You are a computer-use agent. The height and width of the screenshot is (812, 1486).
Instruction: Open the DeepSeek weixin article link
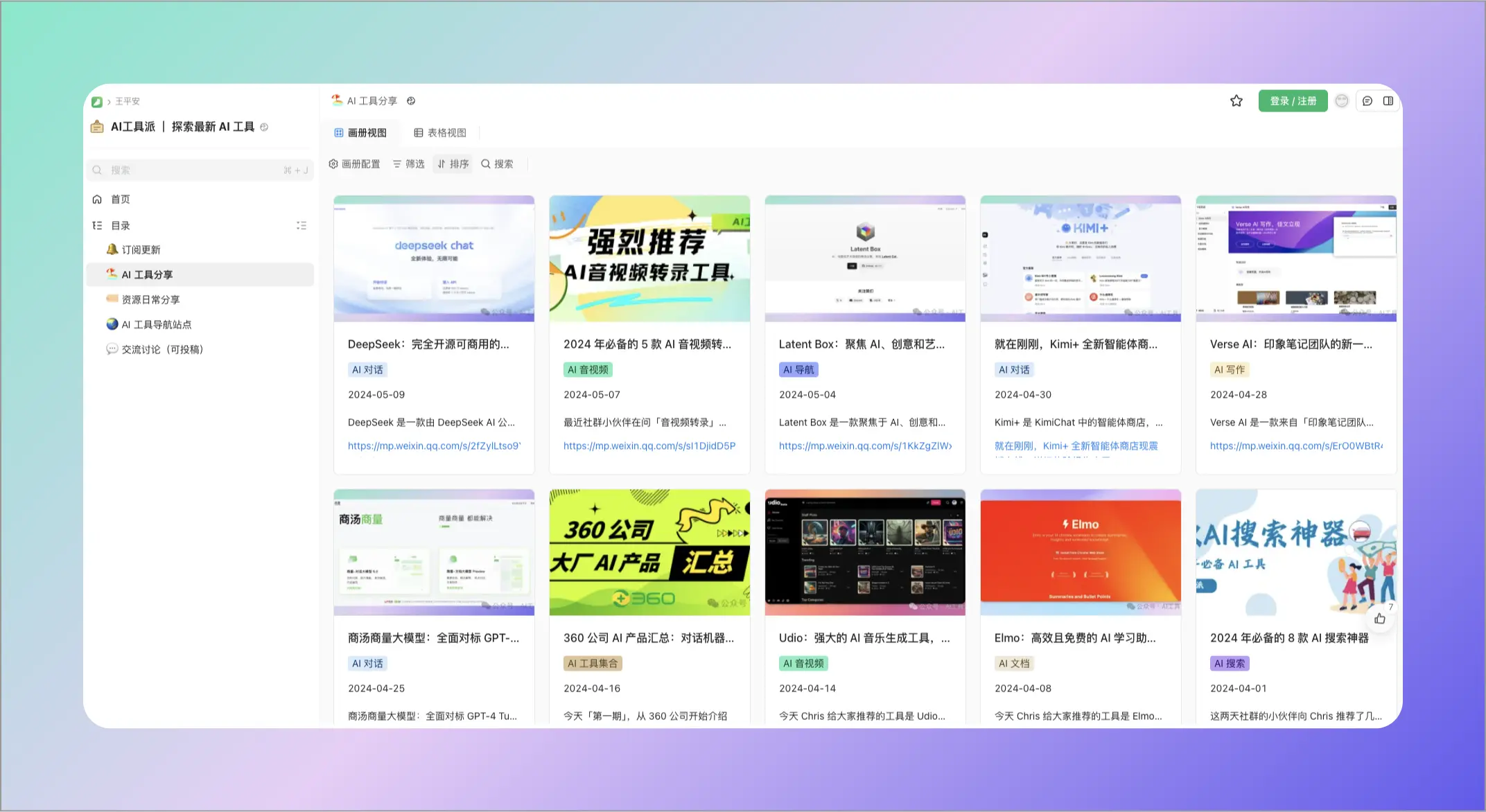pos(434,446)
